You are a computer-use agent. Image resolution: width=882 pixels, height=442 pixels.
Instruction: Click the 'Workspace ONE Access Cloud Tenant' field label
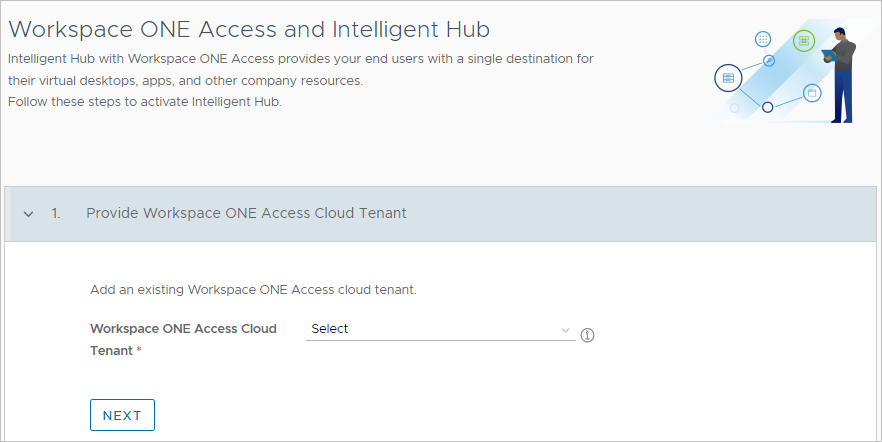pos(183,339)
